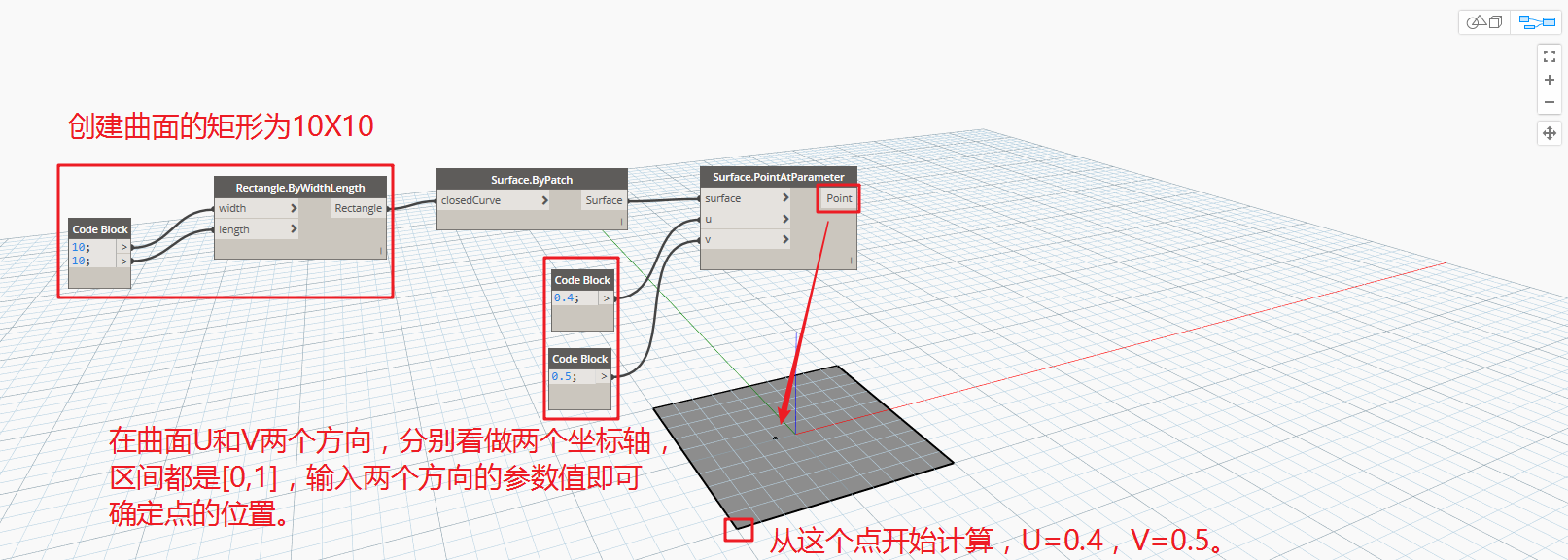Image resolution: width=1568 pixels, height=560 pixels.
Task: Switch to 3D background preview navigation
Action: [x=1484, y=21]
